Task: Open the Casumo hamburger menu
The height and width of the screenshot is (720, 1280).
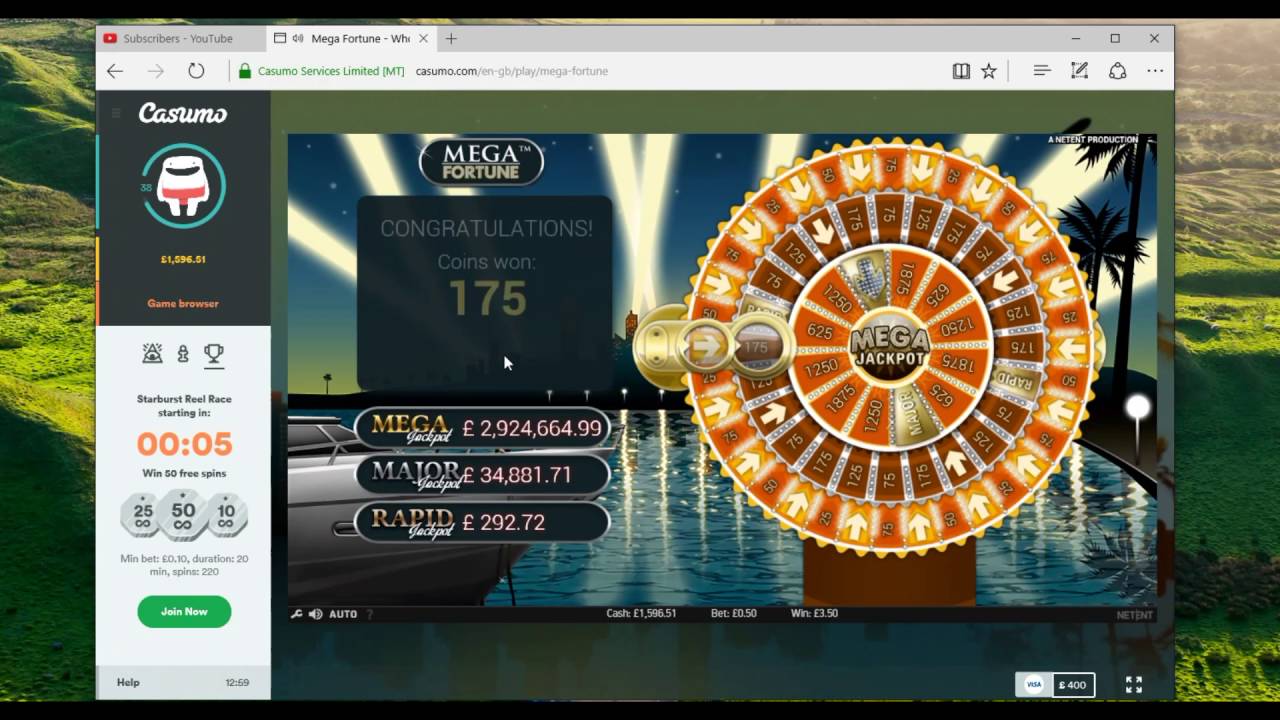Action: point(116,113)
